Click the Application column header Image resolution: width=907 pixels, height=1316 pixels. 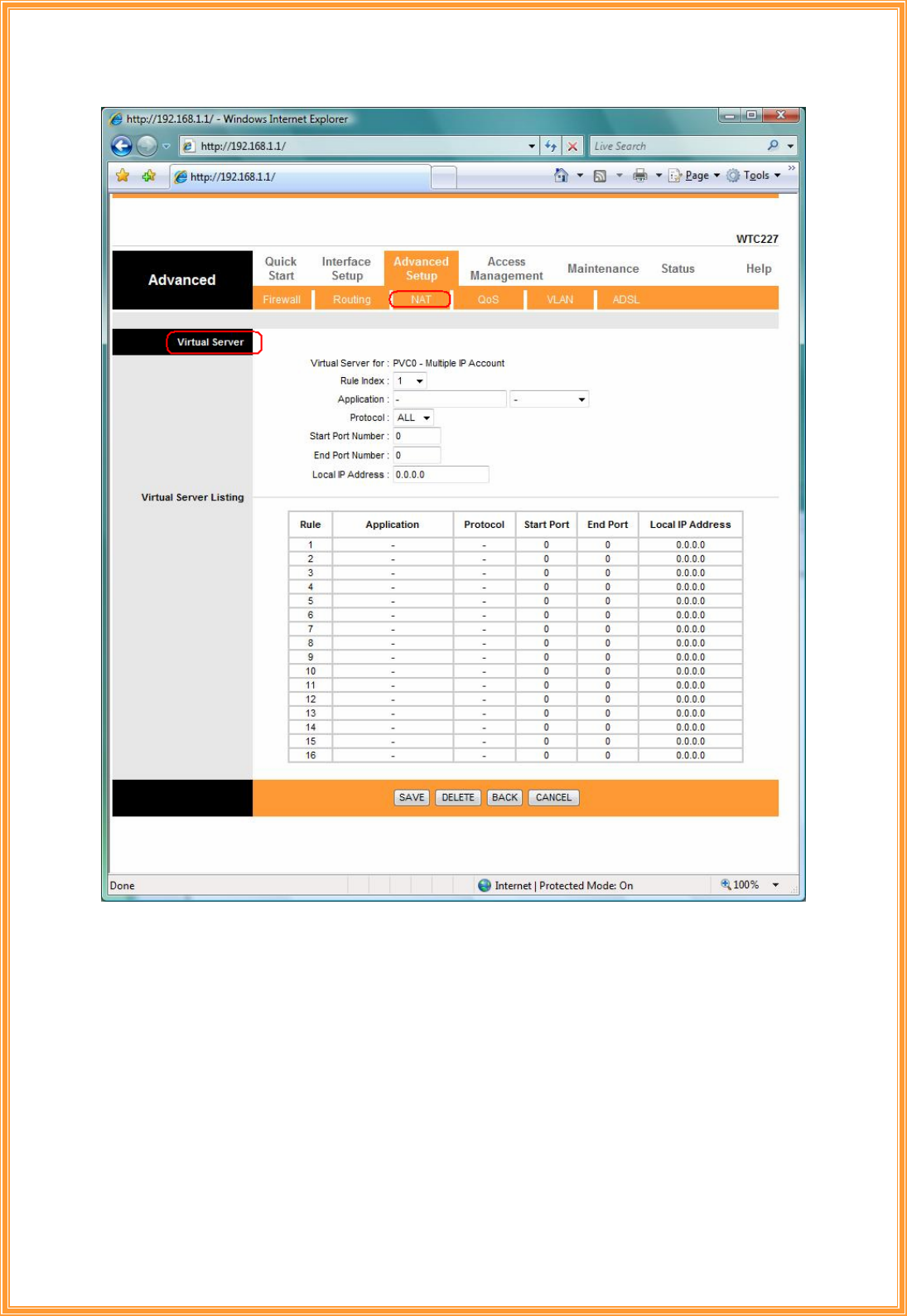click(x=393, y=525)
